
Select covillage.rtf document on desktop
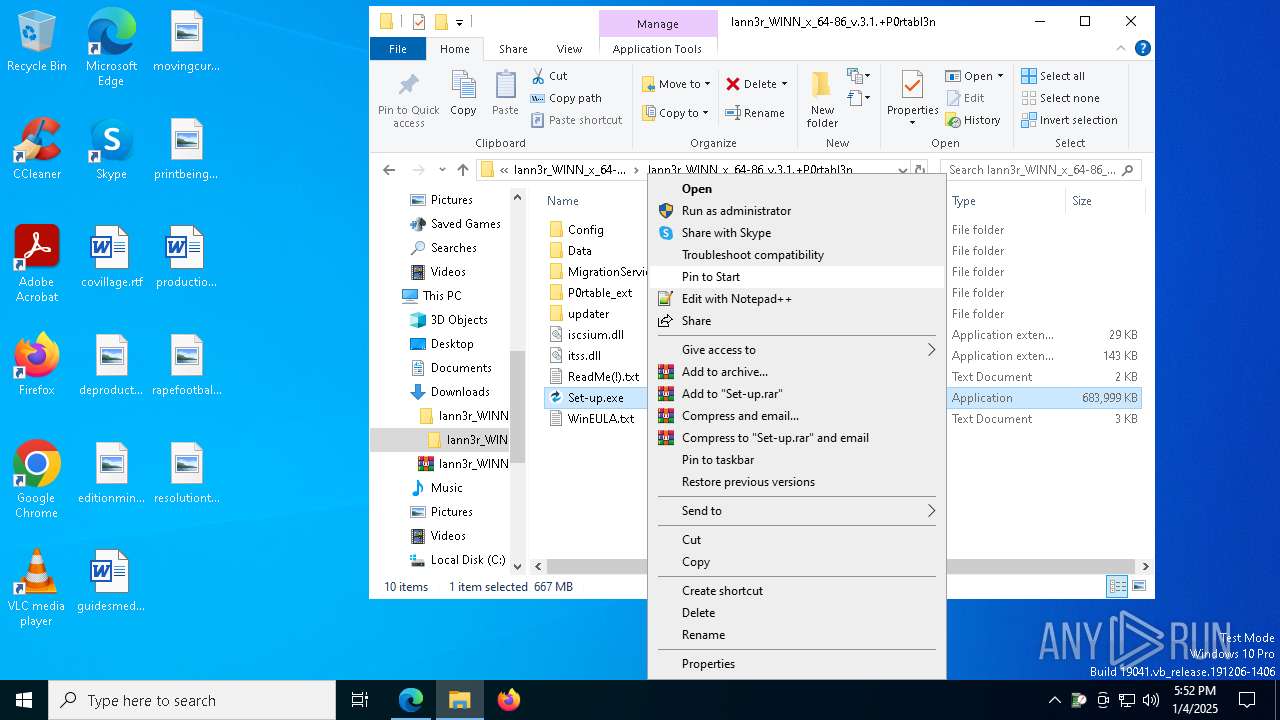(111, 257)
